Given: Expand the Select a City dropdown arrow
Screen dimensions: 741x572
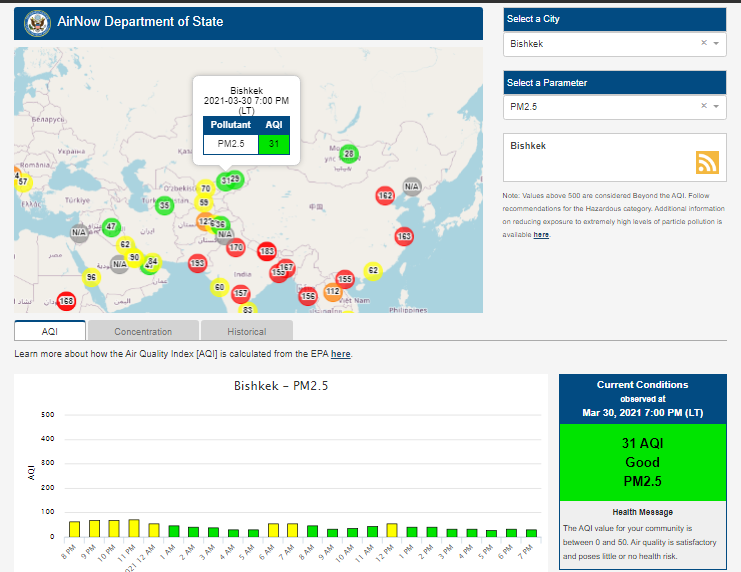Looking at the screenshot, I should tap(716, 44).
